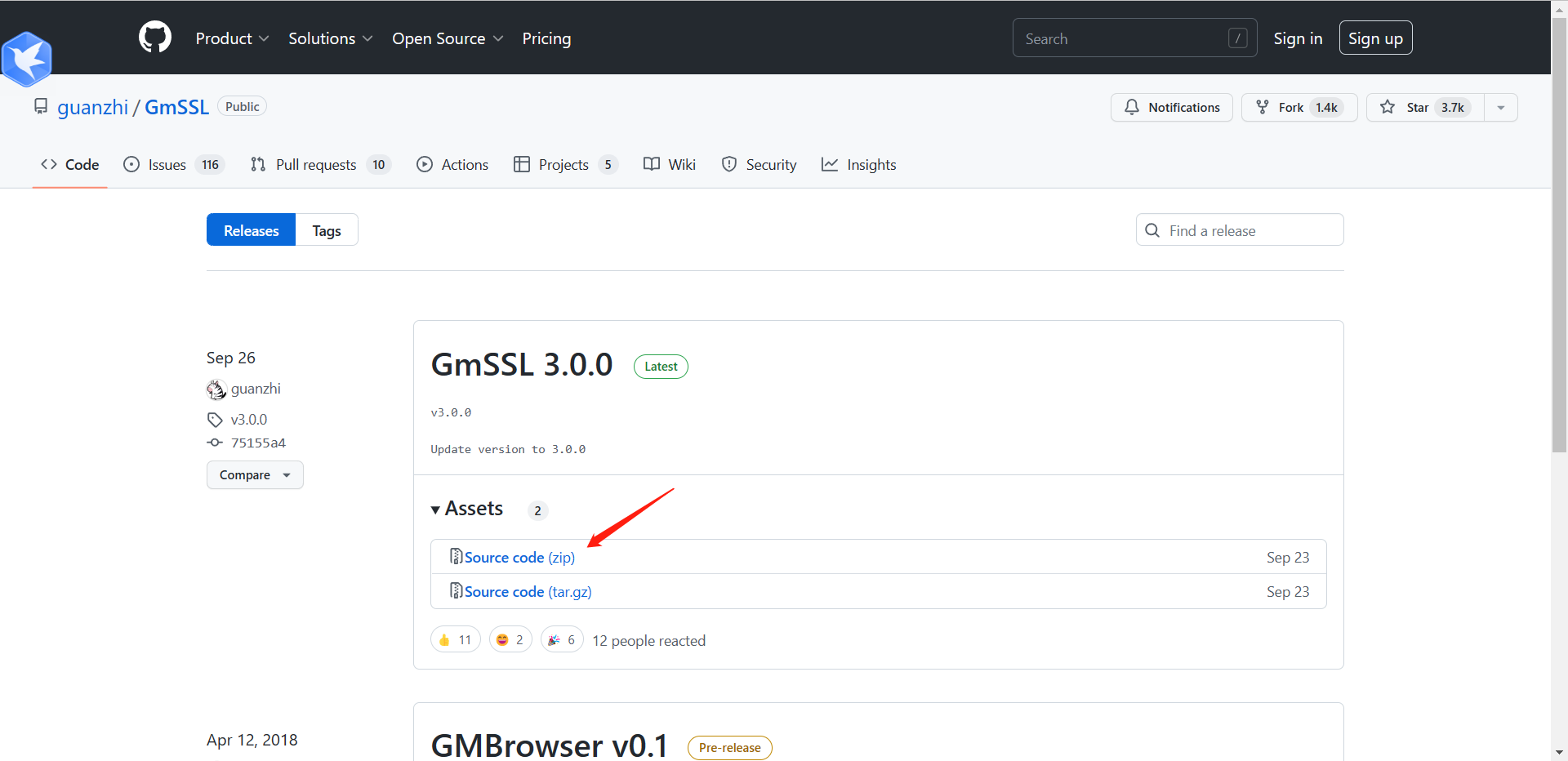Image resolution: width=1568 pixels, height=761 pixels.
Task: Click the thumbs up reaction with 11
Action: click(456, 639)
